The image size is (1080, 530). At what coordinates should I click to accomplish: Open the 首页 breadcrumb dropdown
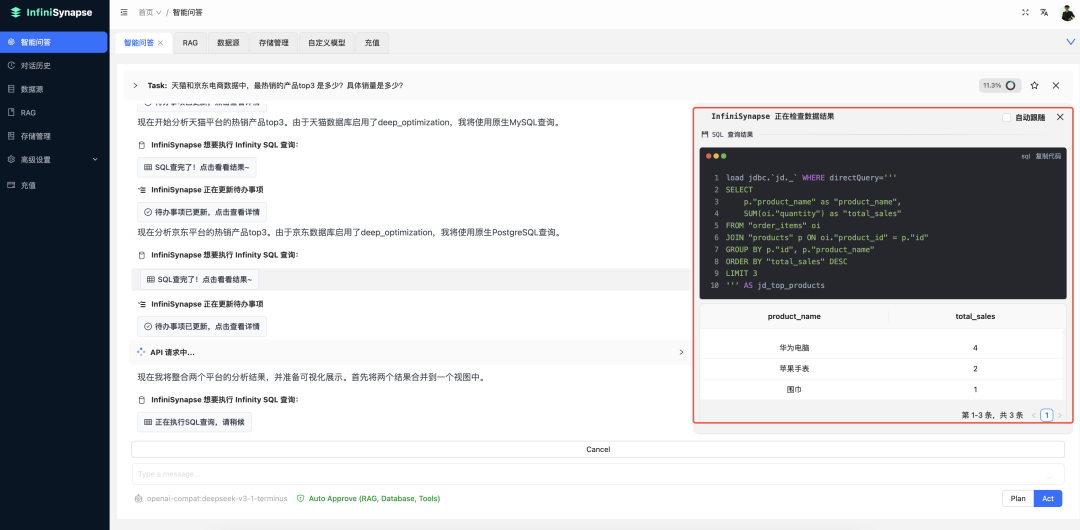[150, 12]
